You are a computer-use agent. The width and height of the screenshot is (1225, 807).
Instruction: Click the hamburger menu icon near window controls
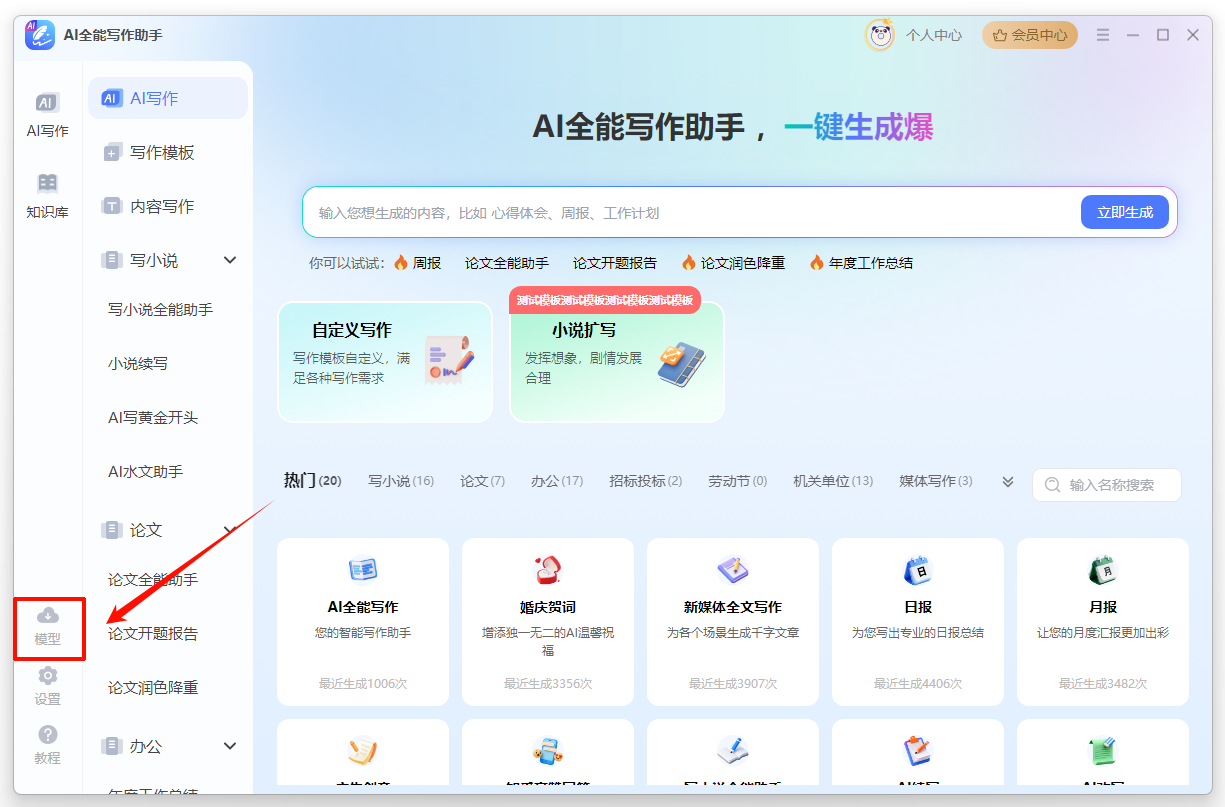tap(1103, 34)
